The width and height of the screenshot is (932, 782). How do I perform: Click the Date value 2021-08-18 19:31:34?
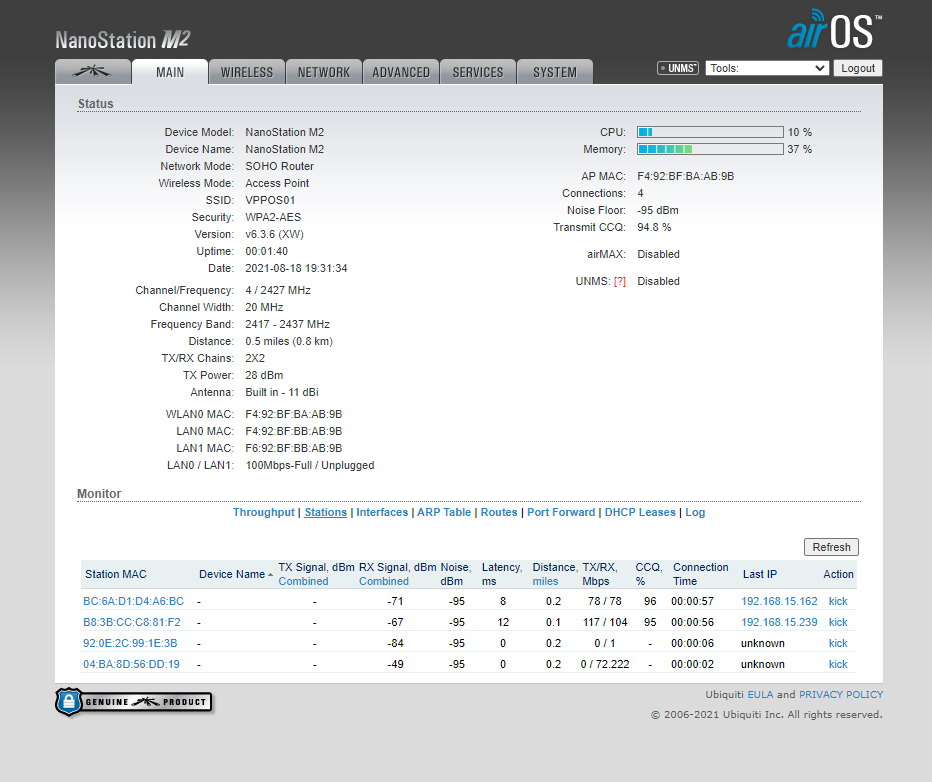[x=296, y=268]
